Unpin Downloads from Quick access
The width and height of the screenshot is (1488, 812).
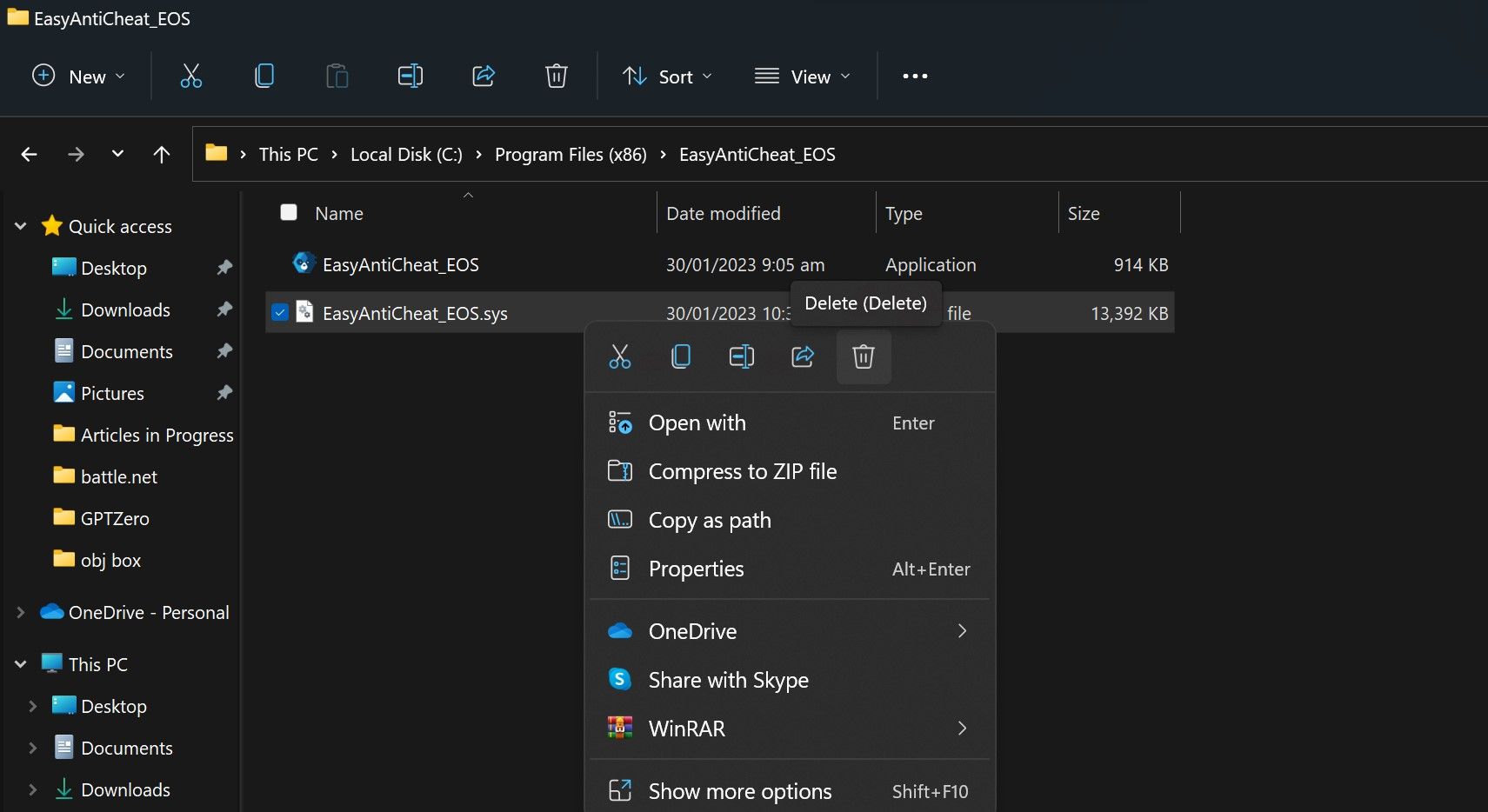click(224, 309)
